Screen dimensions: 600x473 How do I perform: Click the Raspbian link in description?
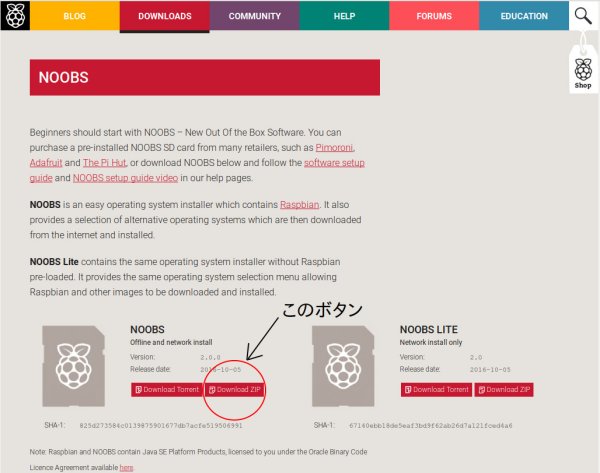pyautogui.click(x=300, y=205)
